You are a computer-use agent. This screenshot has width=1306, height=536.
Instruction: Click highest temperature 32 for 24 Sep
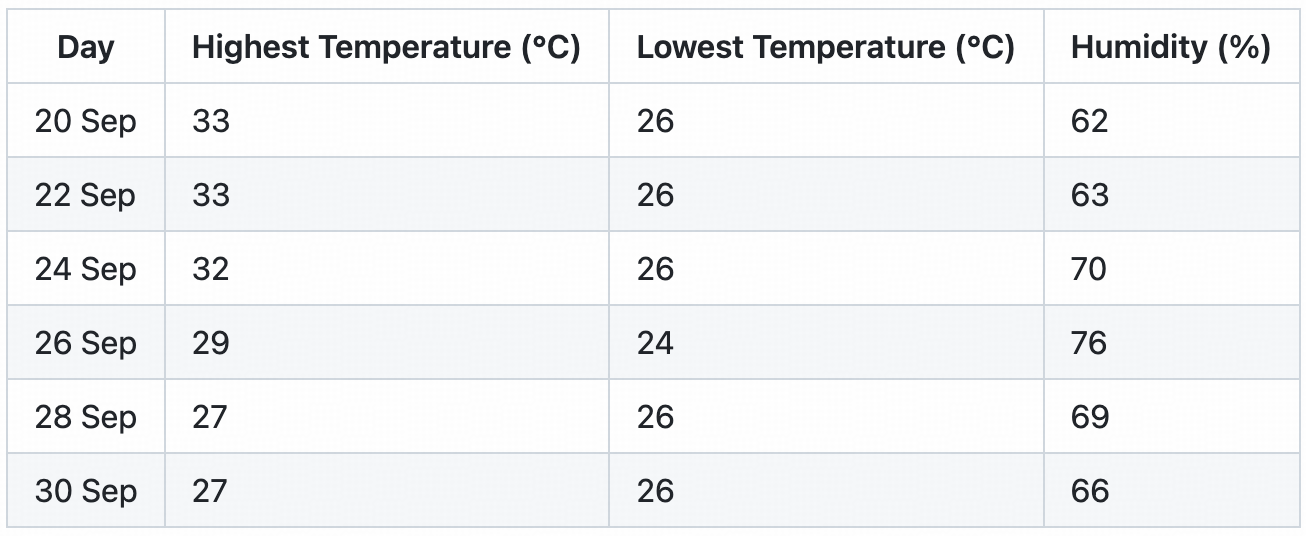tap(211, 269)
